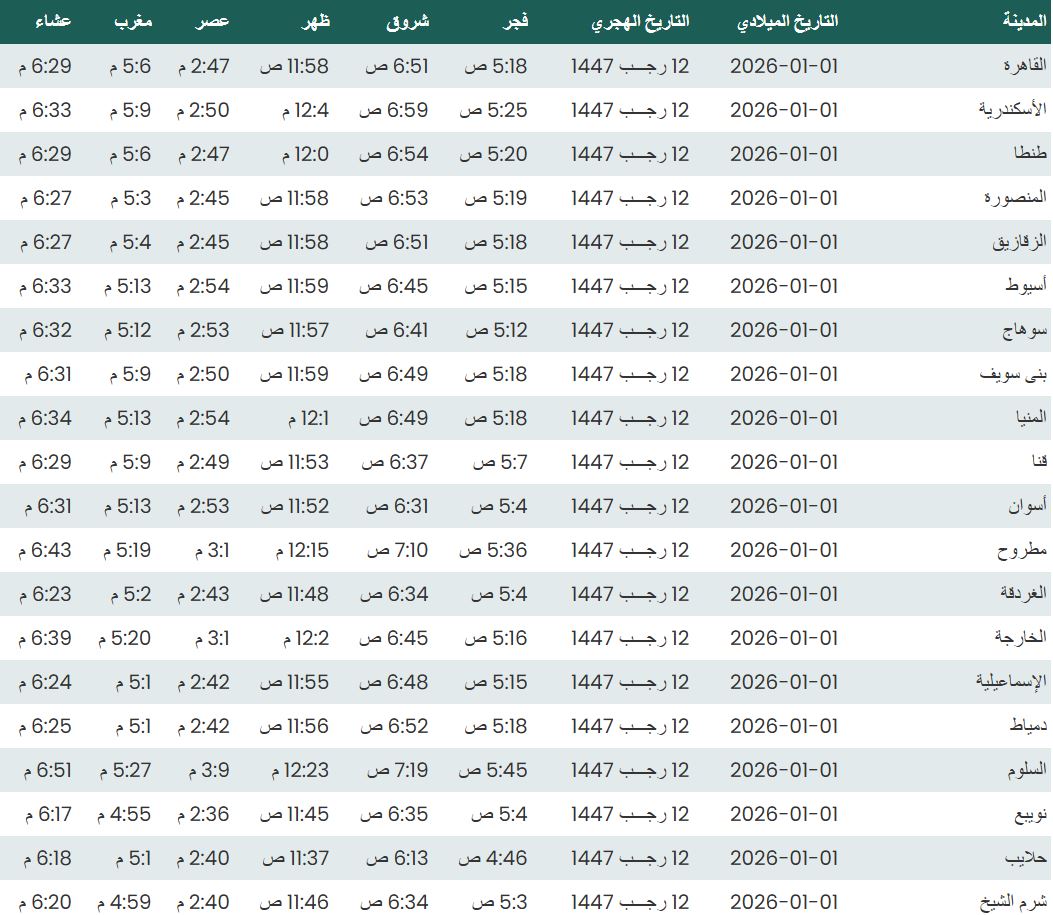Select the عشاء column header

pos(53,21)
